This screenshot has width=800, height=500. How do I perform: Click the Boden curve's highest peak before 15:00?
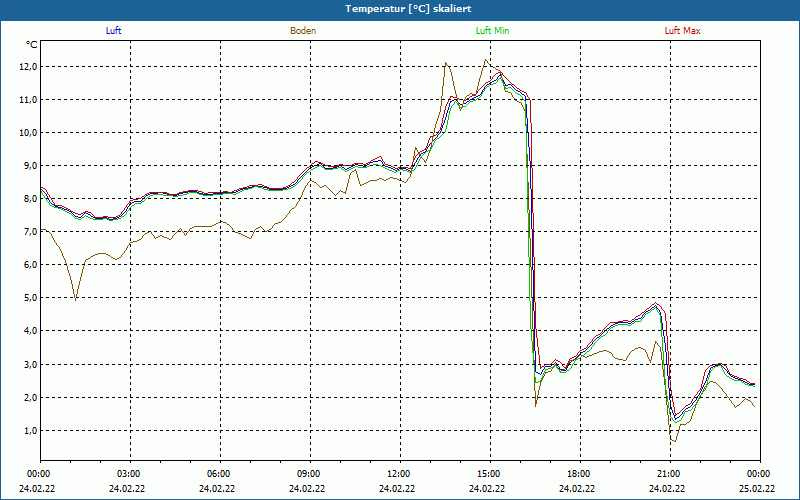485,60
